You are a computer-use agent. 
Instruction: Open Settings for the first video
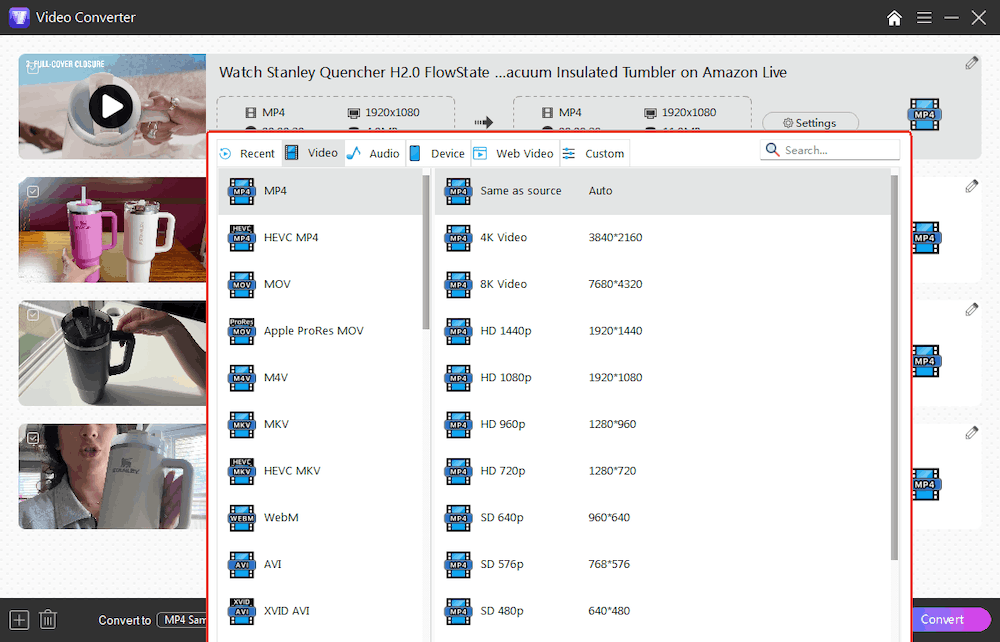[x=810, y=123]
